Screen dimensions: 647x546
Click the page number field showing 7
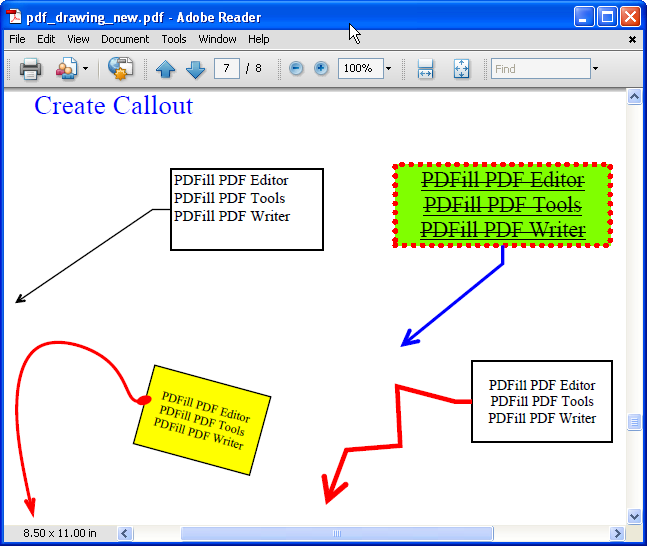pos(226,69)
